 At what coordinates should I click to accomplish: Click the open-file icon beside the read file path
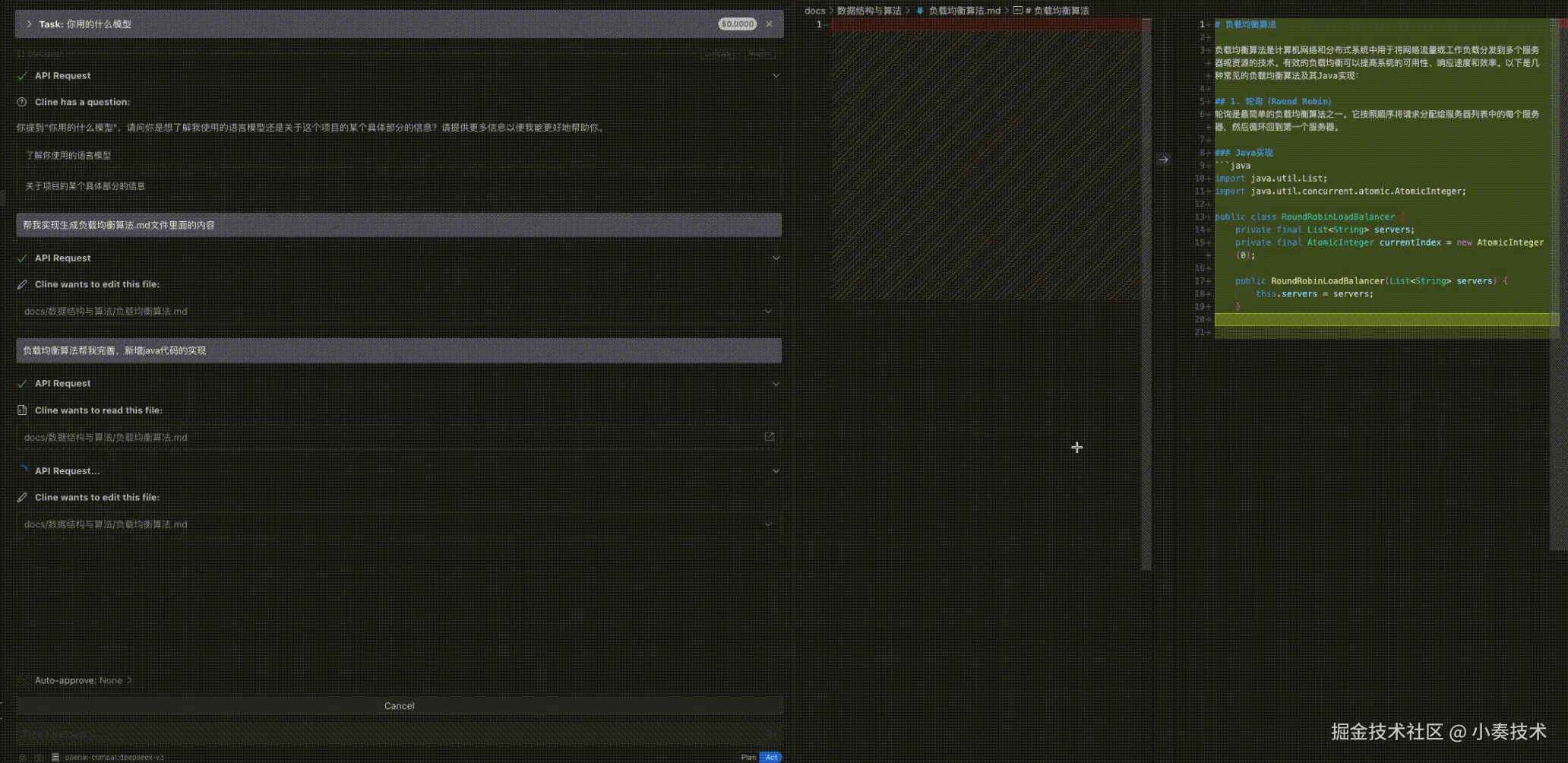[x=769, y=437]
